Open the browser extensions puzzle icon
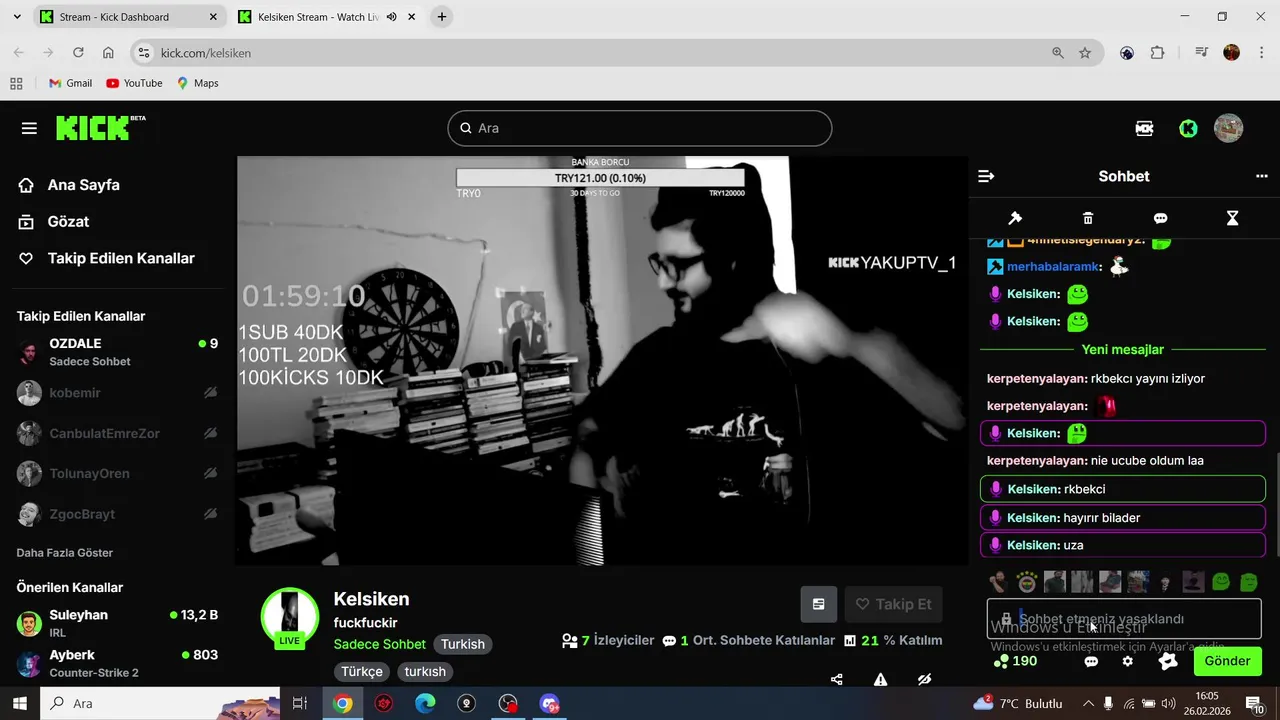This screenshot has height=720, width=1280. click(x=1158, y=53)
